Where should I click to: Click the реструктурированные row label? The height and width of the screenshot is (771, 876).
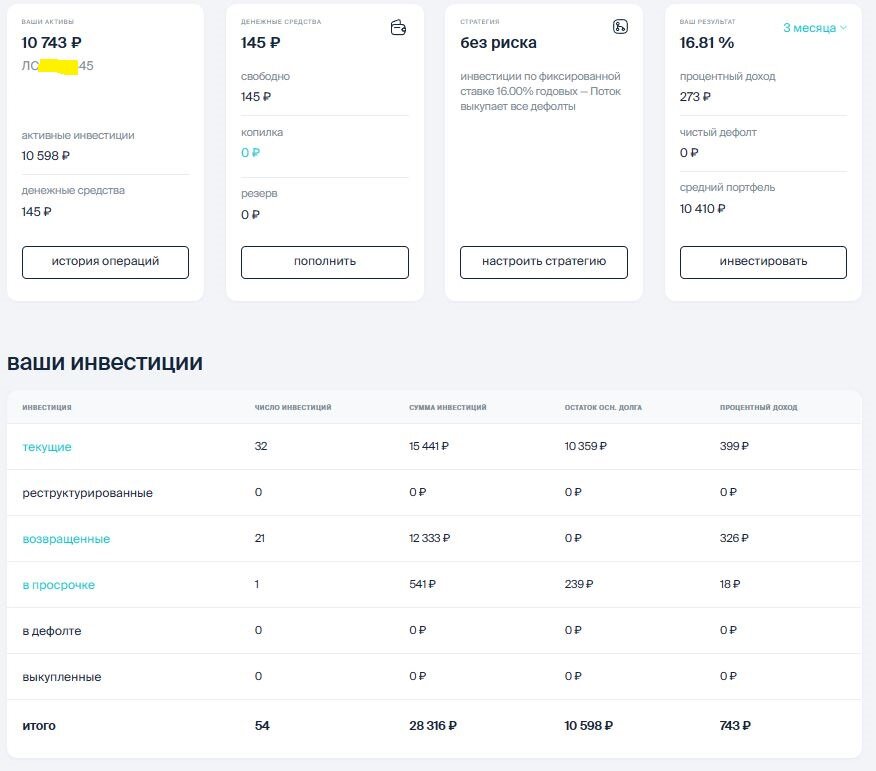pyautogui.click(x=87, y=493)
